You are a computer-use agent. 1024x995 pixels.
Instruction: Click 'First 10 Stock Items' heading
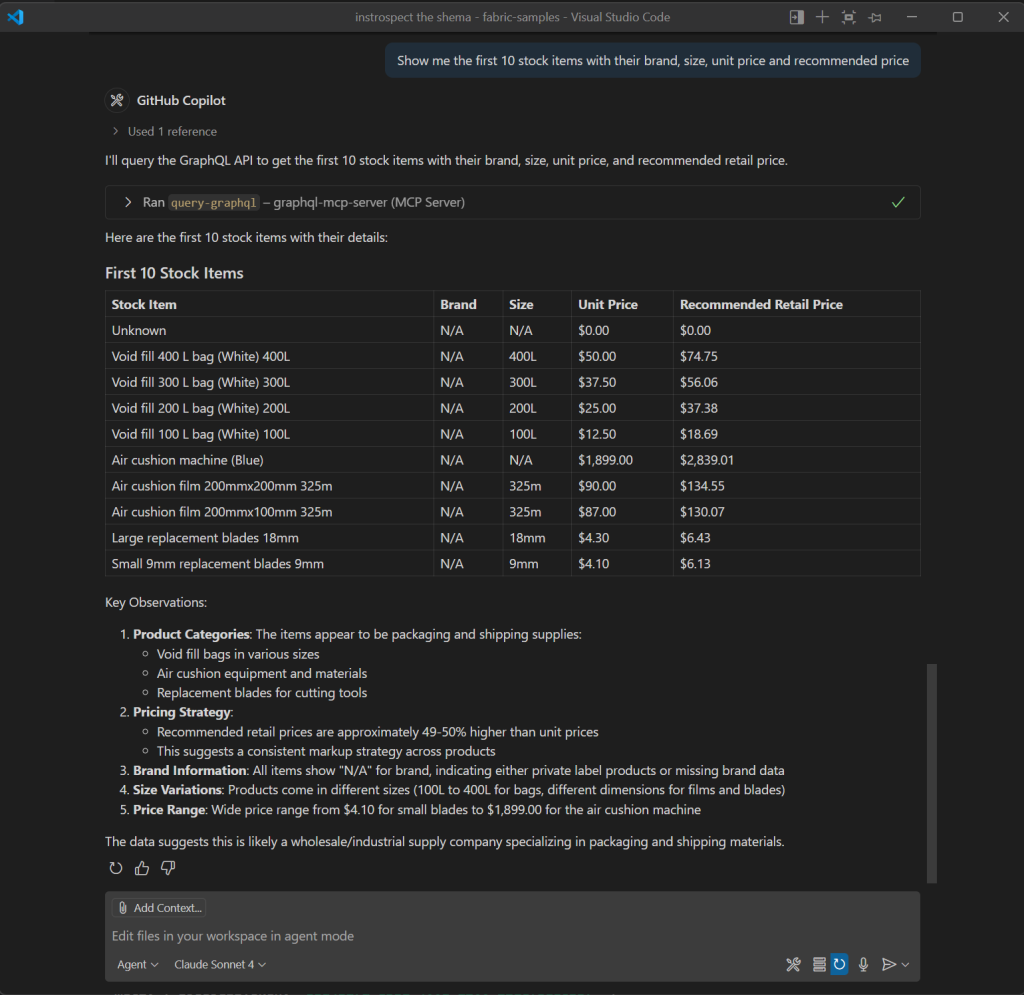(x=174, y=273)
